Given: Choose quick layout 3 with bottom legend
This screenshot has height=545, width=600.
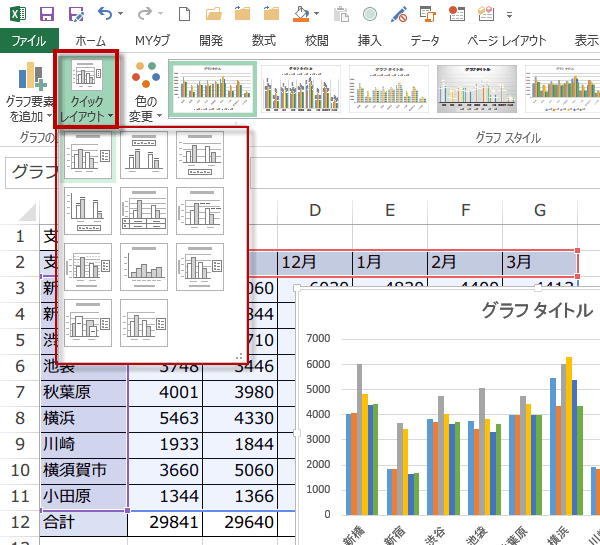Looking at the screenshot, I should (200, 155).
